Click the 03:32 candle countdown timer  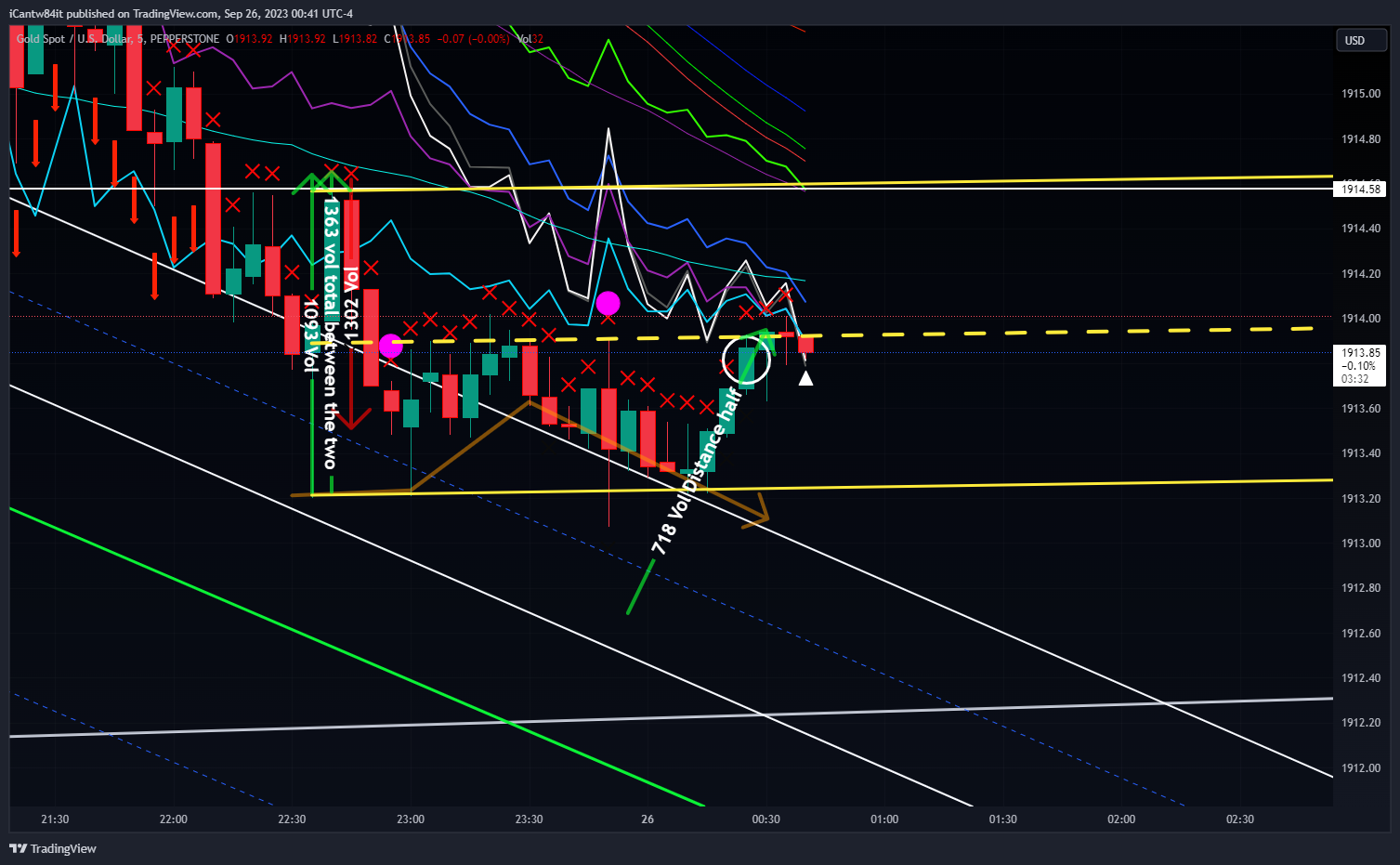point(1355,379)
